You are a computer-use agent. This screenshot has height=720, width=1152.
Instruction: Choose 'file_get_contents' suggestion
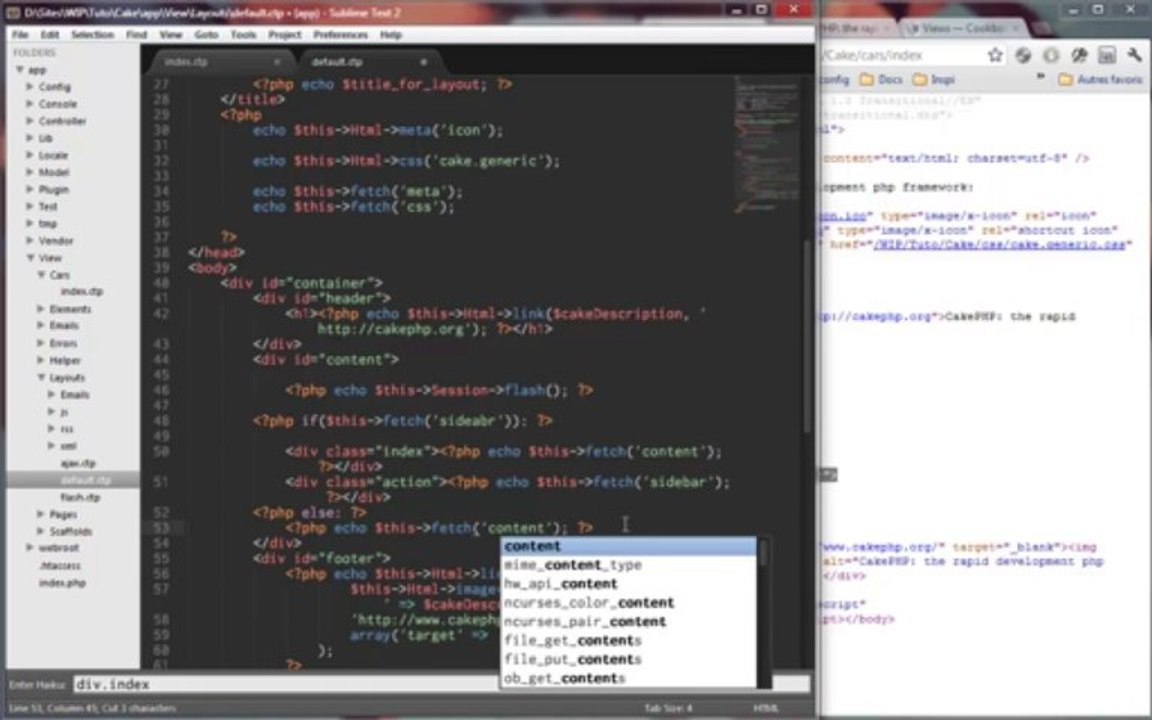(x=628, y=641)
